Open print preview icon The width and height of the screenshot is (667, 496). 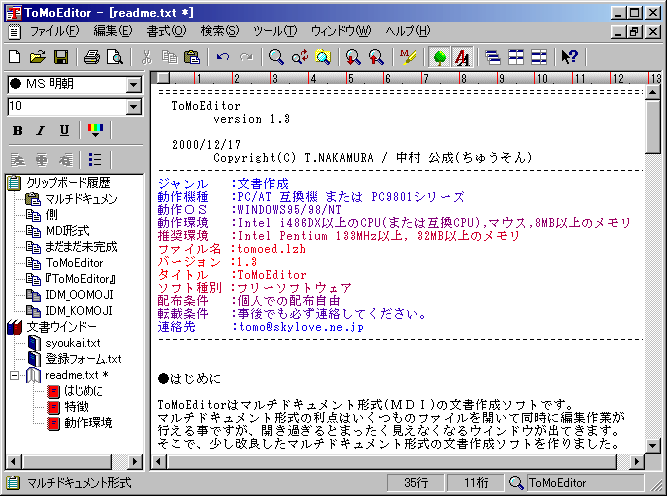[x=114, y=57]
